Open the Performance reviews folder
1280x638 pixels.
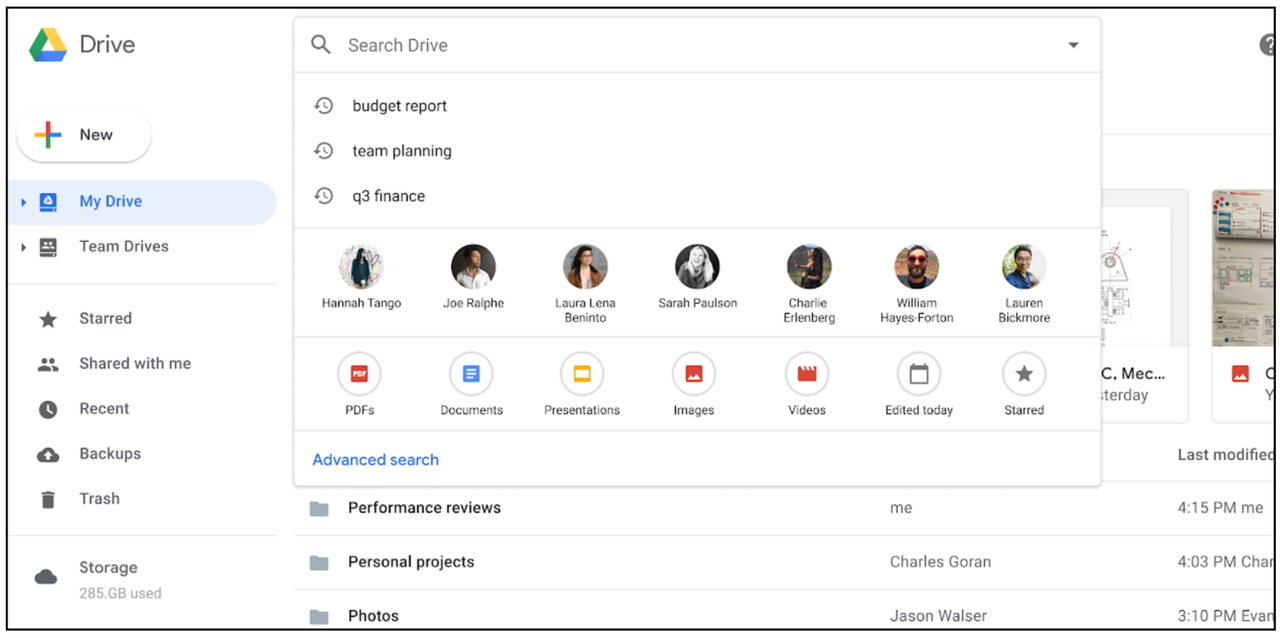tap(424, 508)
